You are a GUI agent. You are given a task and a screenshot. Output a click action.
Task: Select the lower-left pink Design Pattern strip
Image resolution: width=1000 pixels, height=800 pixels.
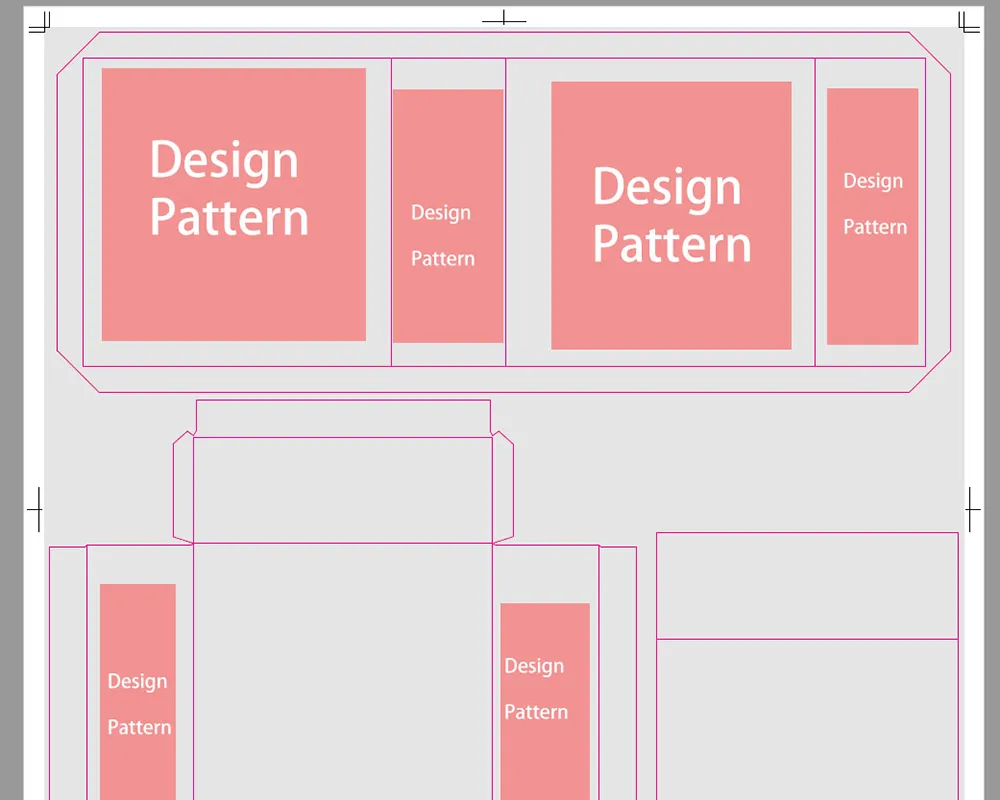[x=138, y=692]
